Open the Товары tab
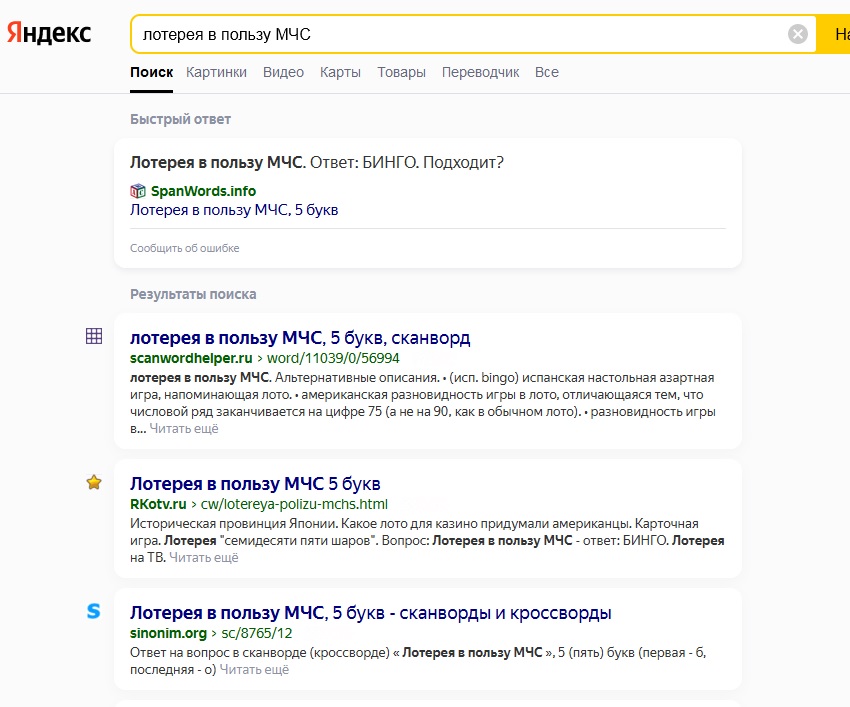The width and height of the screenshot is (850, 707). tap(401, 72)
